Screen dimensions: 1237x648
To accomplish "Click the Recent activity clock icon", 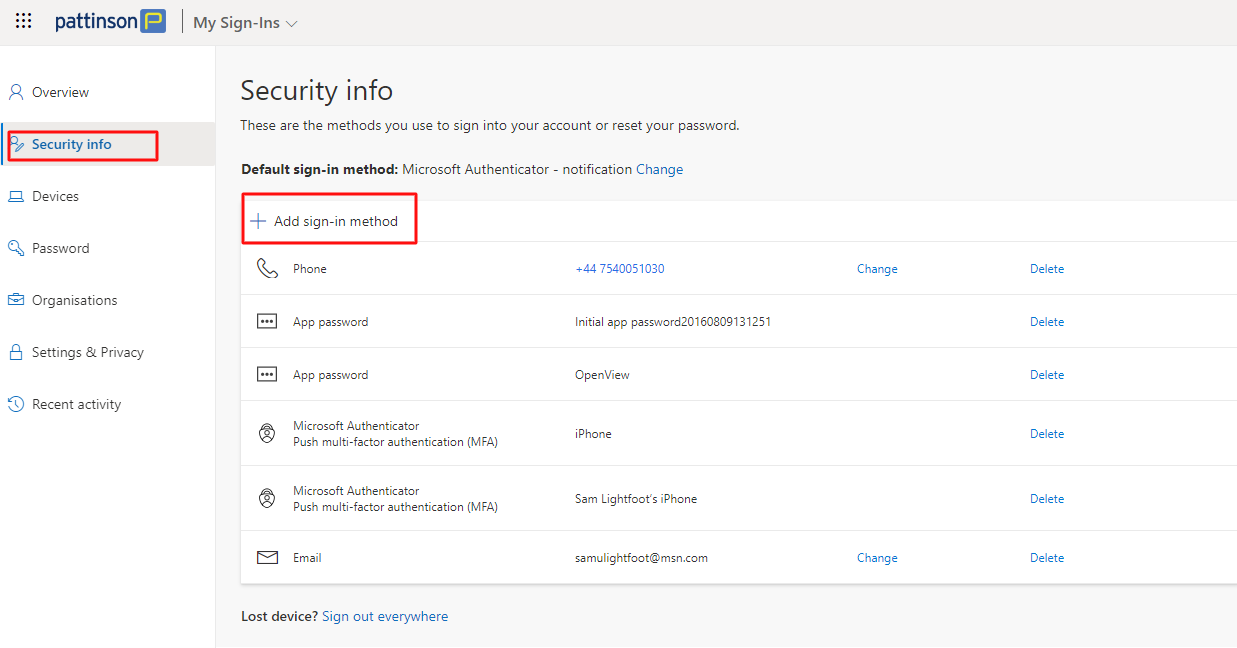I will [16, 404].
